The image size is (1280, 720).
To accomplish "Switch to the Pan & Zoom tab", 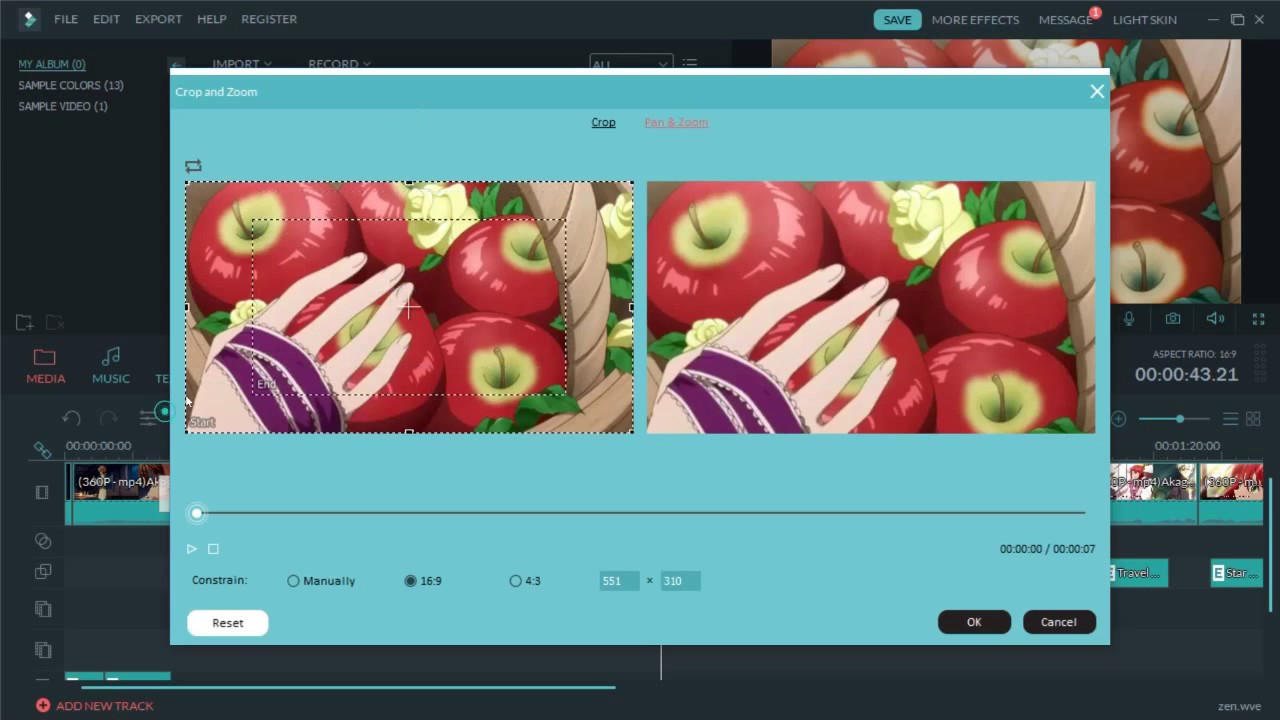I will 676,122.
